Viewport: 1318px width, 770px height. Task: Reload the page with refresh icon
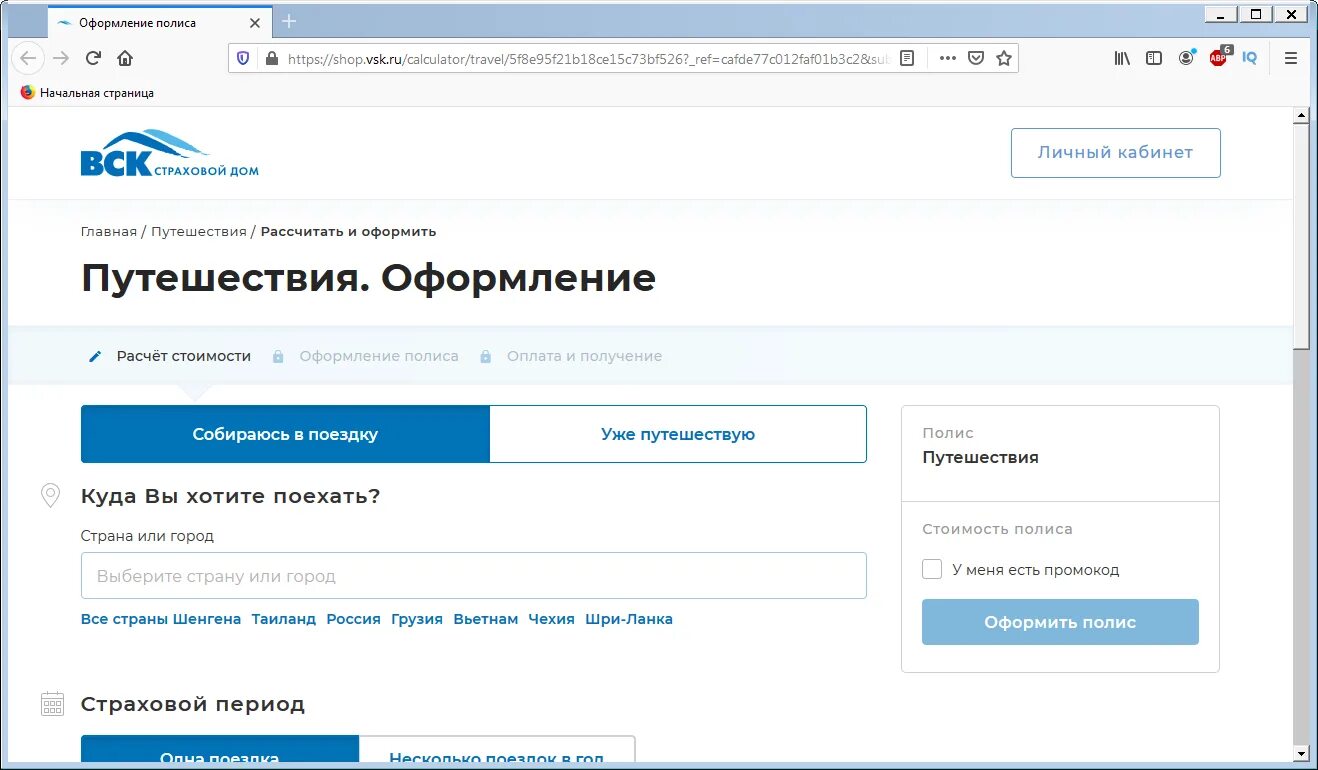[x=93, y=58]
